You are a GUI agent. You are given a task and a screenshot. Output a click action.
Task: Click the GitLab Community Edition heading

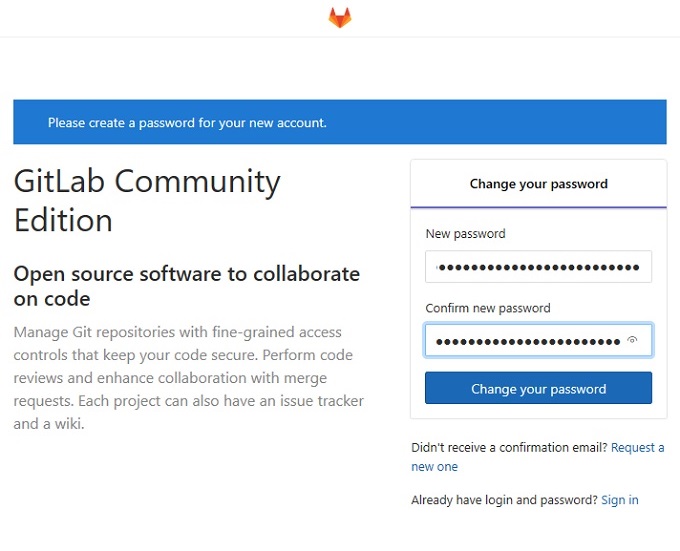147,200
